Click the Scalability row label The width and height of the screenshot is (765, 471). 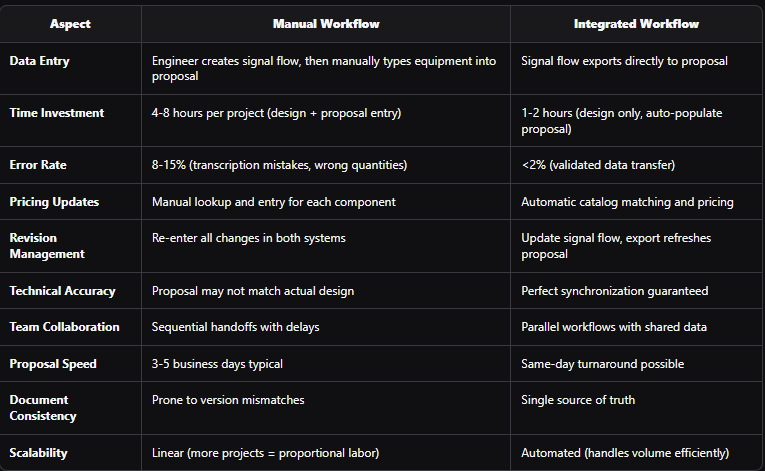[x=39, y=453]
